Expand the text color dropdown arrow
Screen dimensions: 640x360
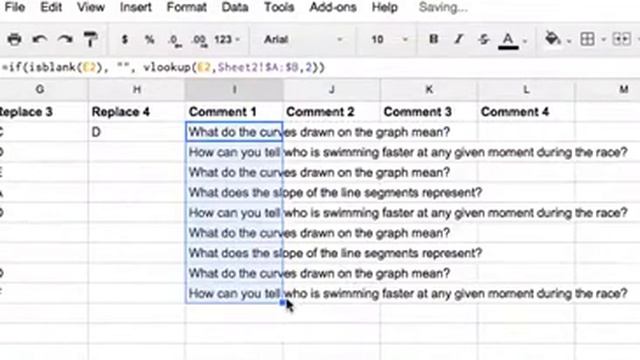tap(525, 41)
